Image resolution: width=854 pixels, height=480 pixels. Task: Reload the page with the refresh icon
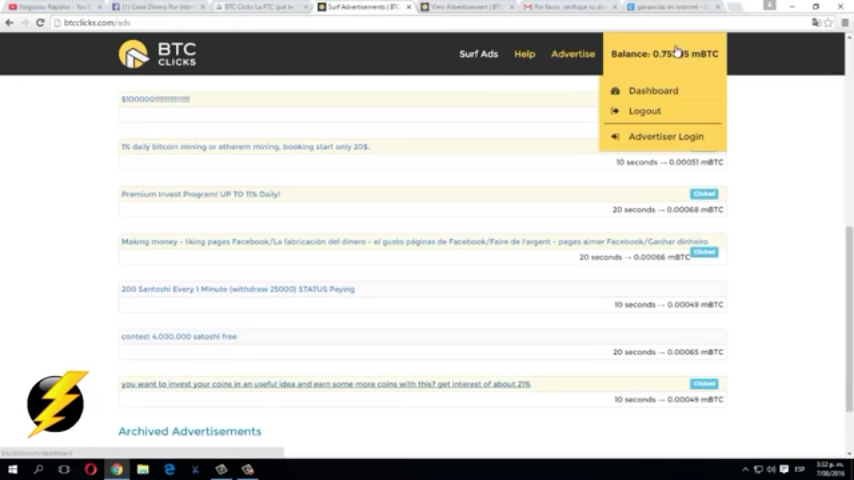(x=40, y=23)
